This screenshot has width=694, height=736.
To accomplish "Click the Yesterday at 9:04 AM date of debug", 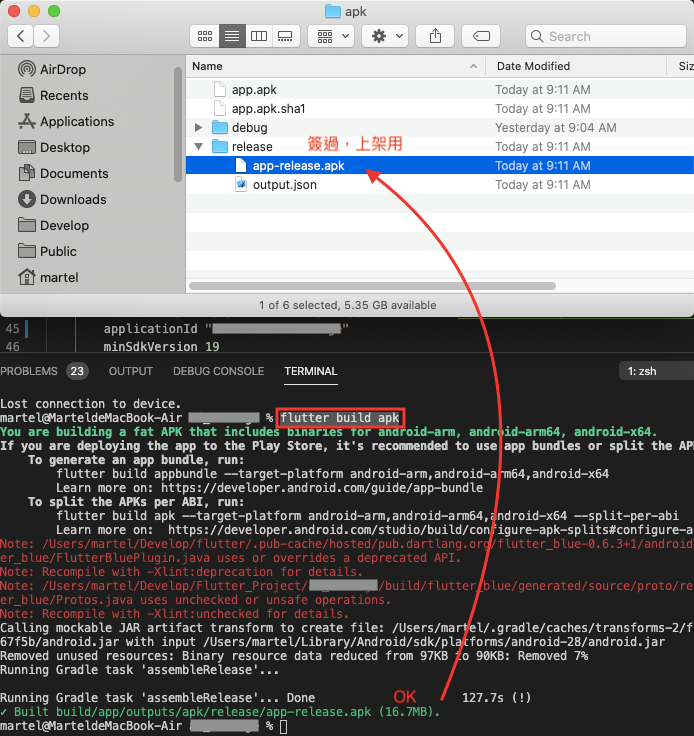I will click(x=556, y=128).
